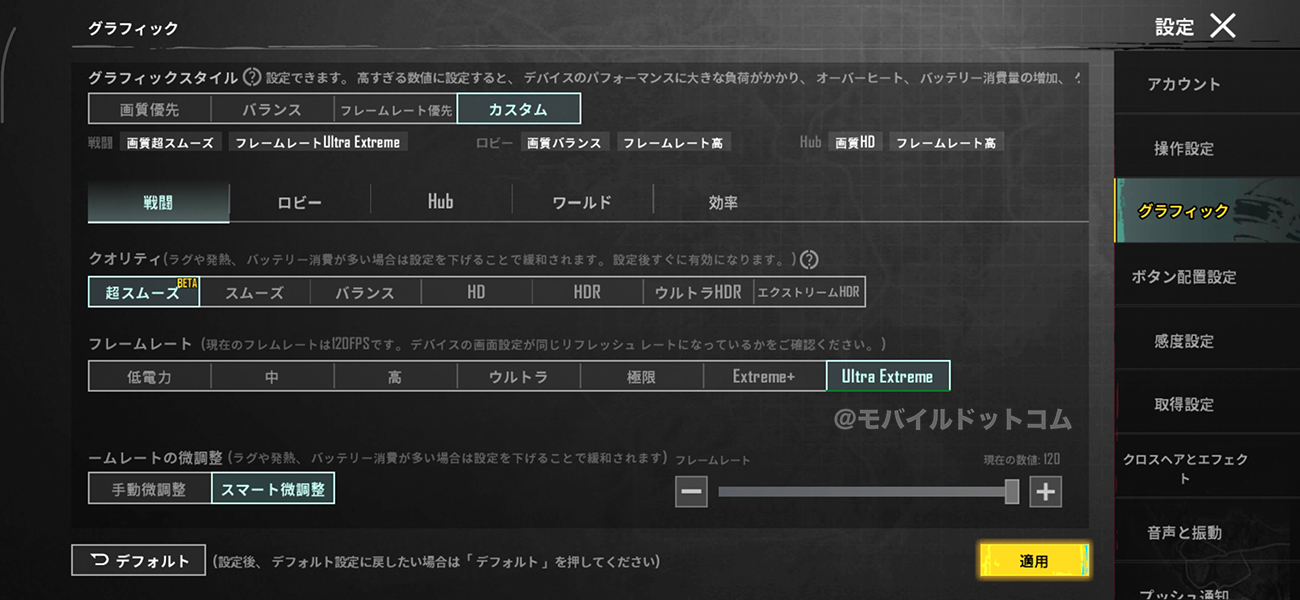The height and width of the screenshot is (600, 1300).
Task: Open the Hub tab
Action: 440,203
